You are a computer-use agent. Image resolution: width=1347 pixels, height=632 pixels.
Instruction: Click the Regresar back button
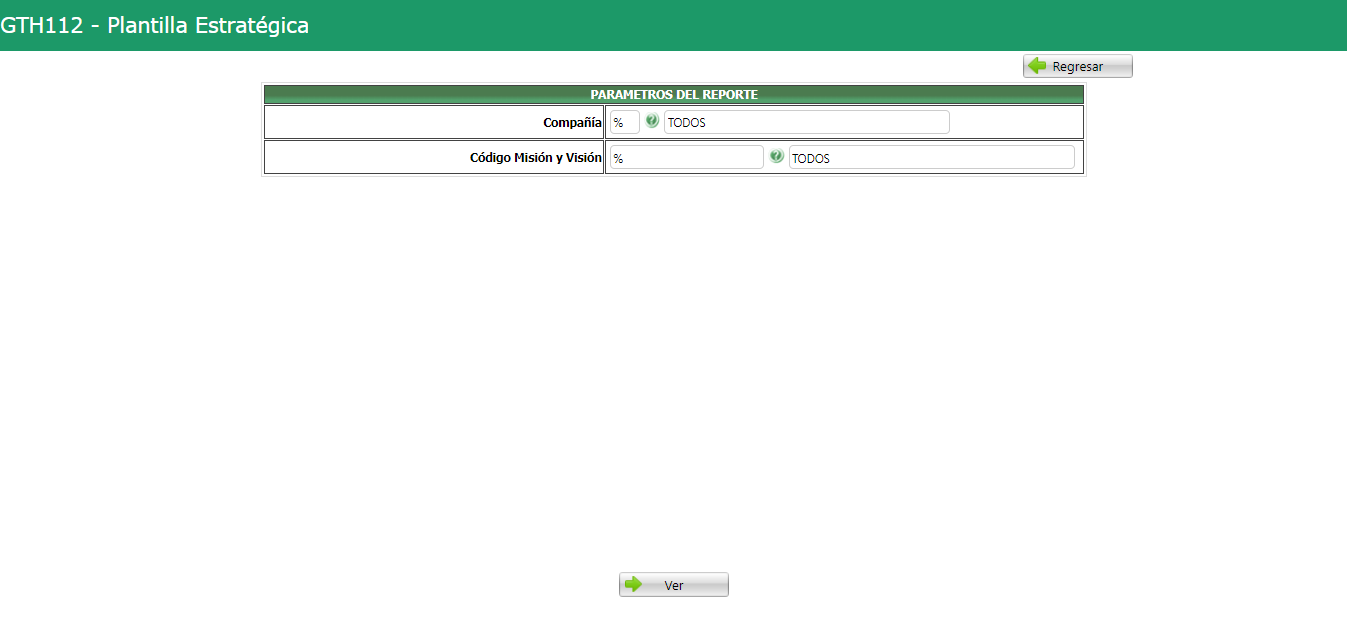click(x=1077, y=66)
